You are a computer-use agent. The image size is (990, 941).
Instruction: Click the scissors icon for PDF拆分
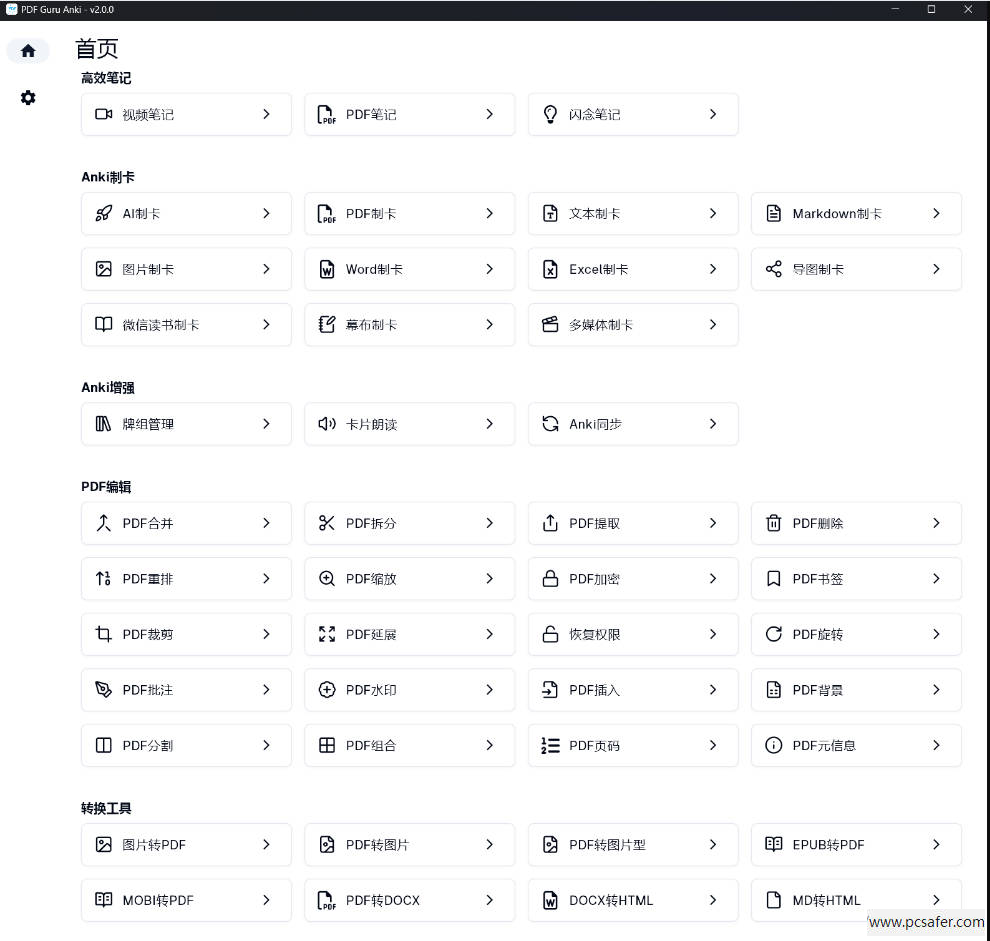click(326, 523)
